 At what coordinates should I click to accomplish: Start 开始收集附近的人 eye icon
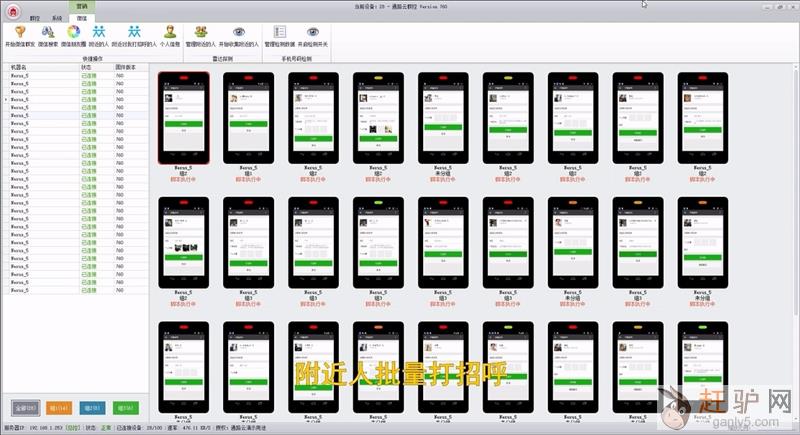coord(240,33)
